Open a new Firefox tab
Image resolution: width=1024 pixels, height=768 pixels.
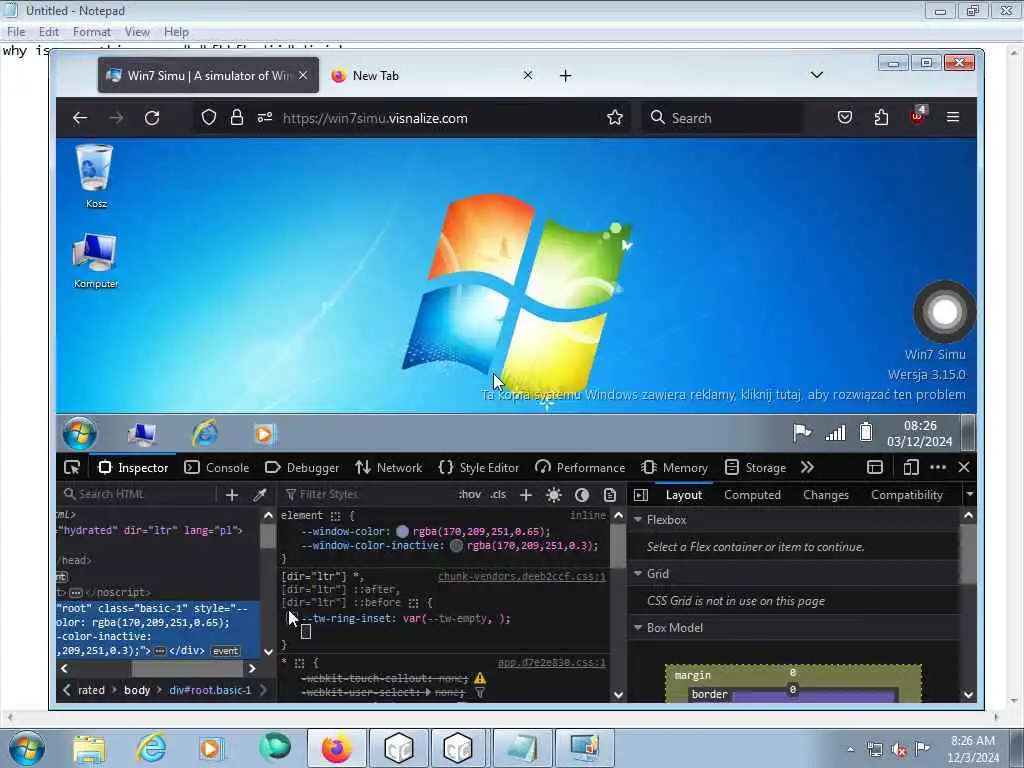pos(566,76)
